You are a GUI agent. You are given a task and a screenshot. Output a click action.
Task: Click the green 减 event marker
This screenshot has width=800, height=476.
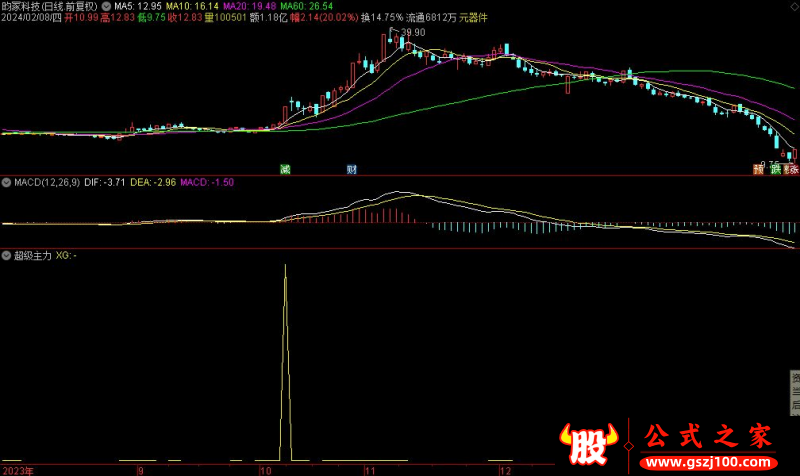(x=285, y=169)
